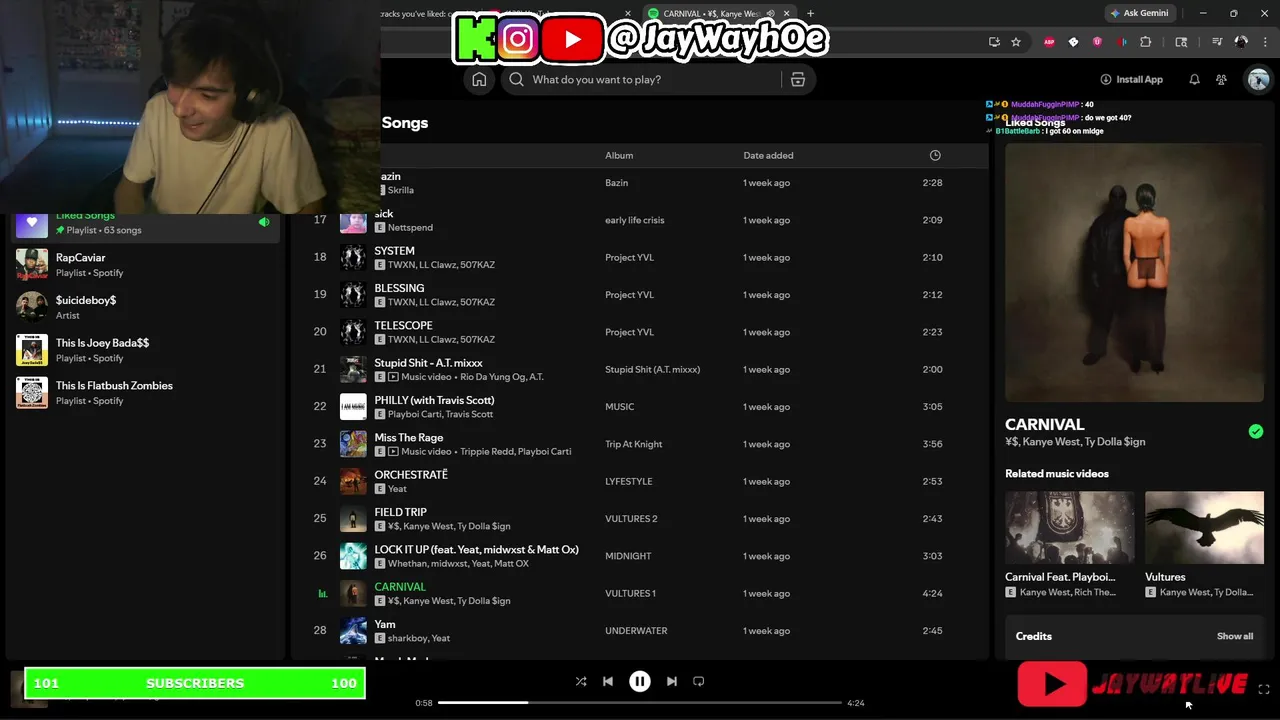Open $uicideboy$ artist in sidebar
This screenshot has width=1280, height=720.
(145, 307)
